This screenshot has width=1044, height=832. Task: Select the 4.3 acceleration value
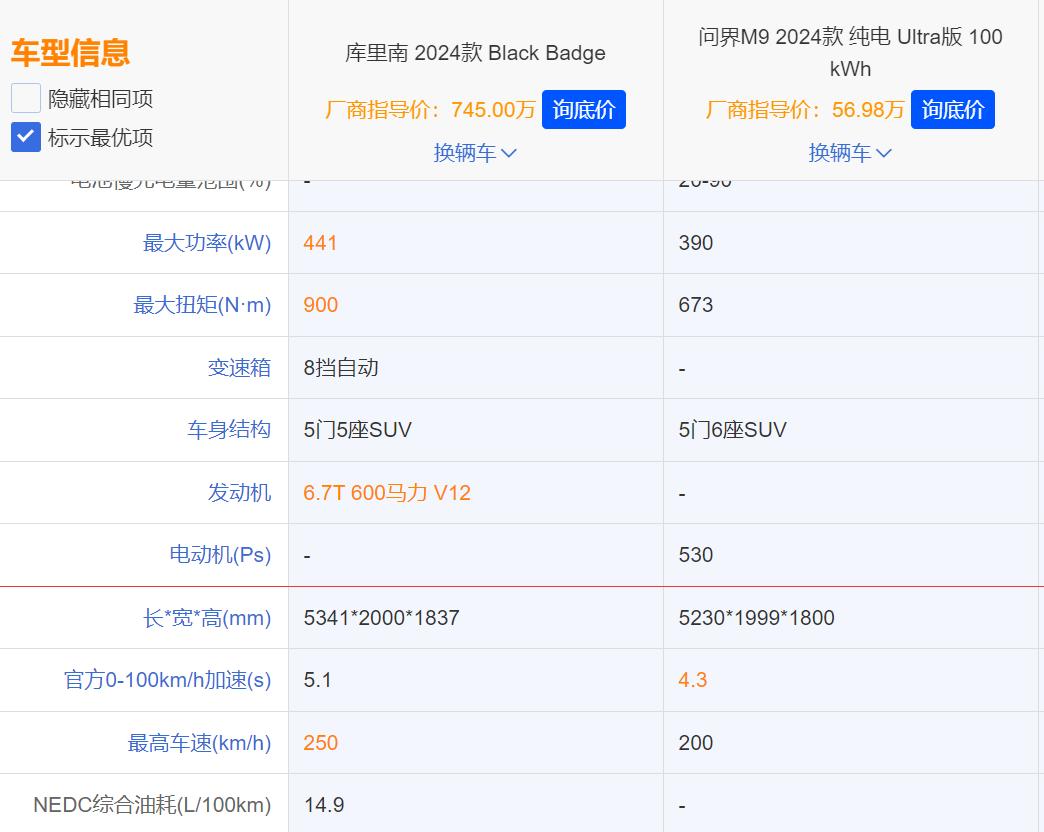pyautogui.click(x=692, y=680)
